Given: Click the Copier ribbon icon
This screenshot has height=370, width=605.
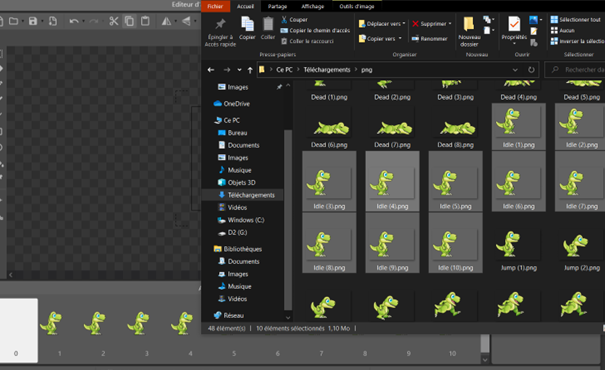Looking at the screenshot, I should pos(247,28).
